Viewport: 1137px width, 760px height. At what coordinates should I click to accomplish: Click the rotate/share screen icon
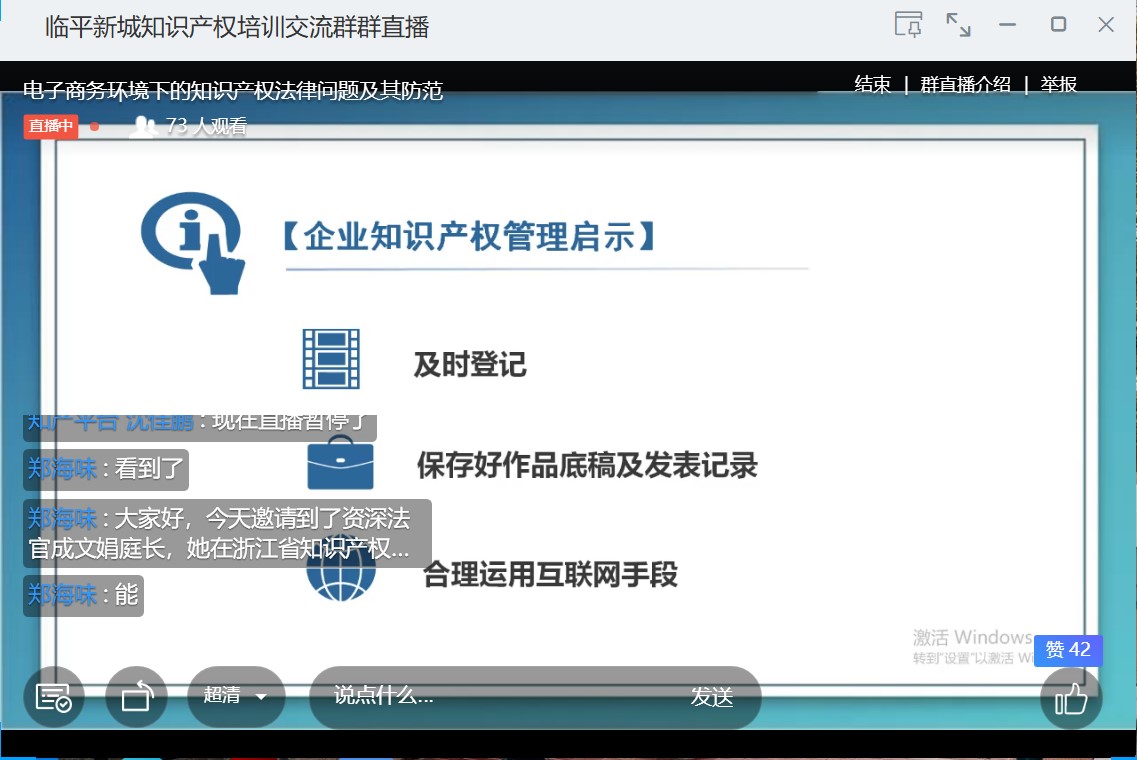pos(136,696)
